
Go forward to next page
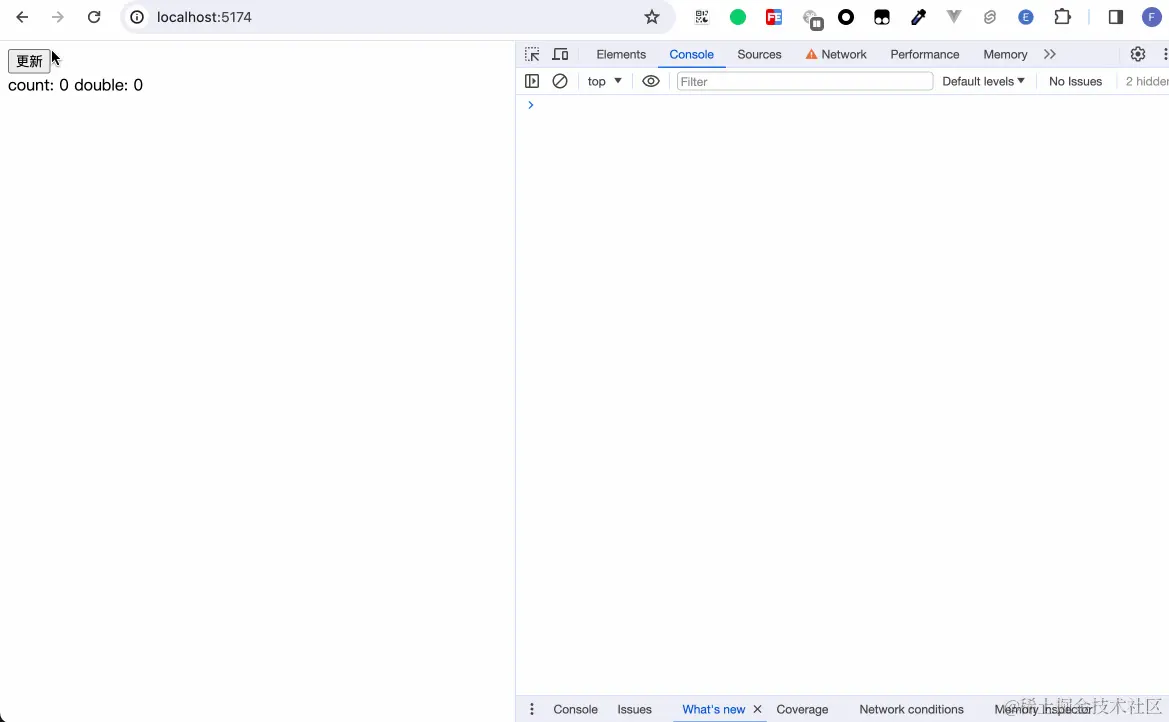click(57, 17)
